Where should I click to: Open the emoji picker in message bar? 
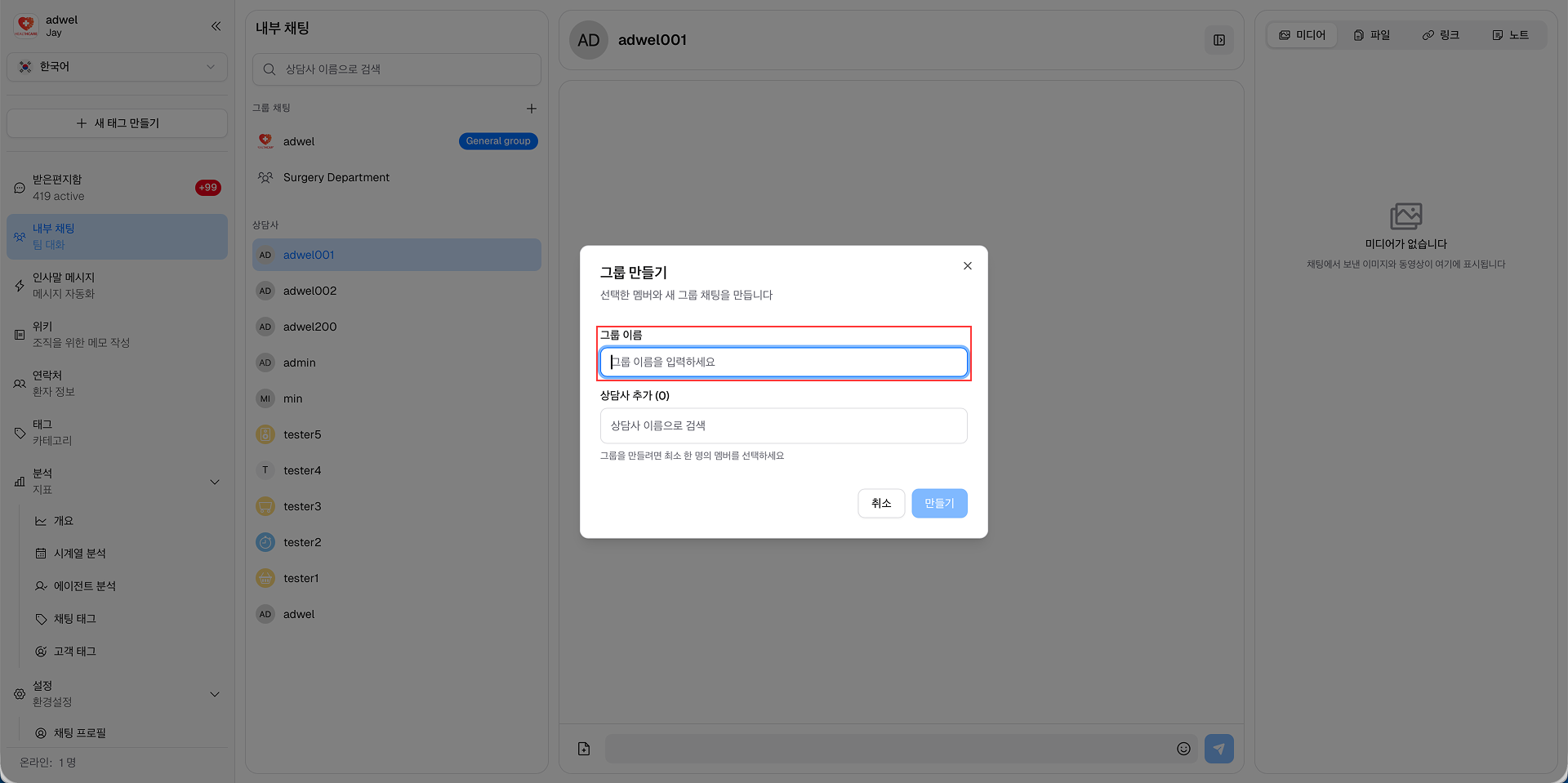coord(1184,748)
